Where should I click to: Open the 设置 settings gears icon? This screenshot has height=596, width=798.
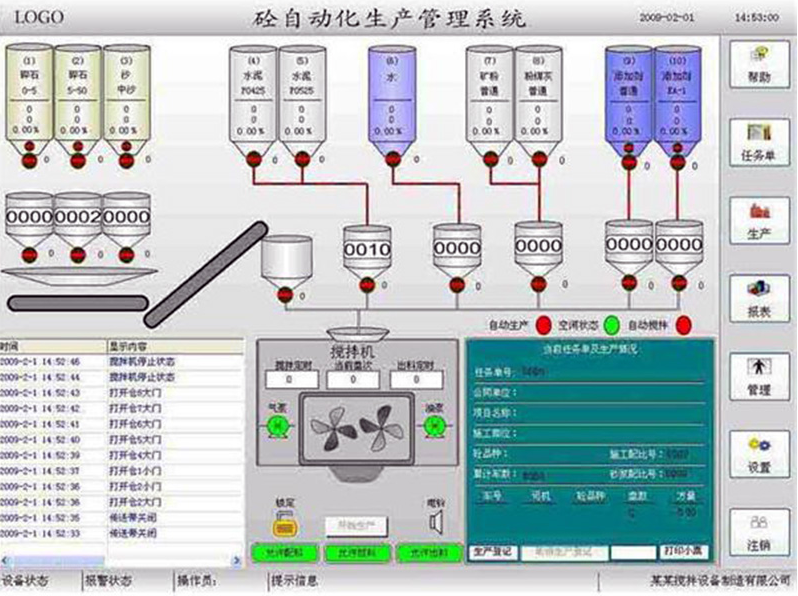(x=759, y=454)
